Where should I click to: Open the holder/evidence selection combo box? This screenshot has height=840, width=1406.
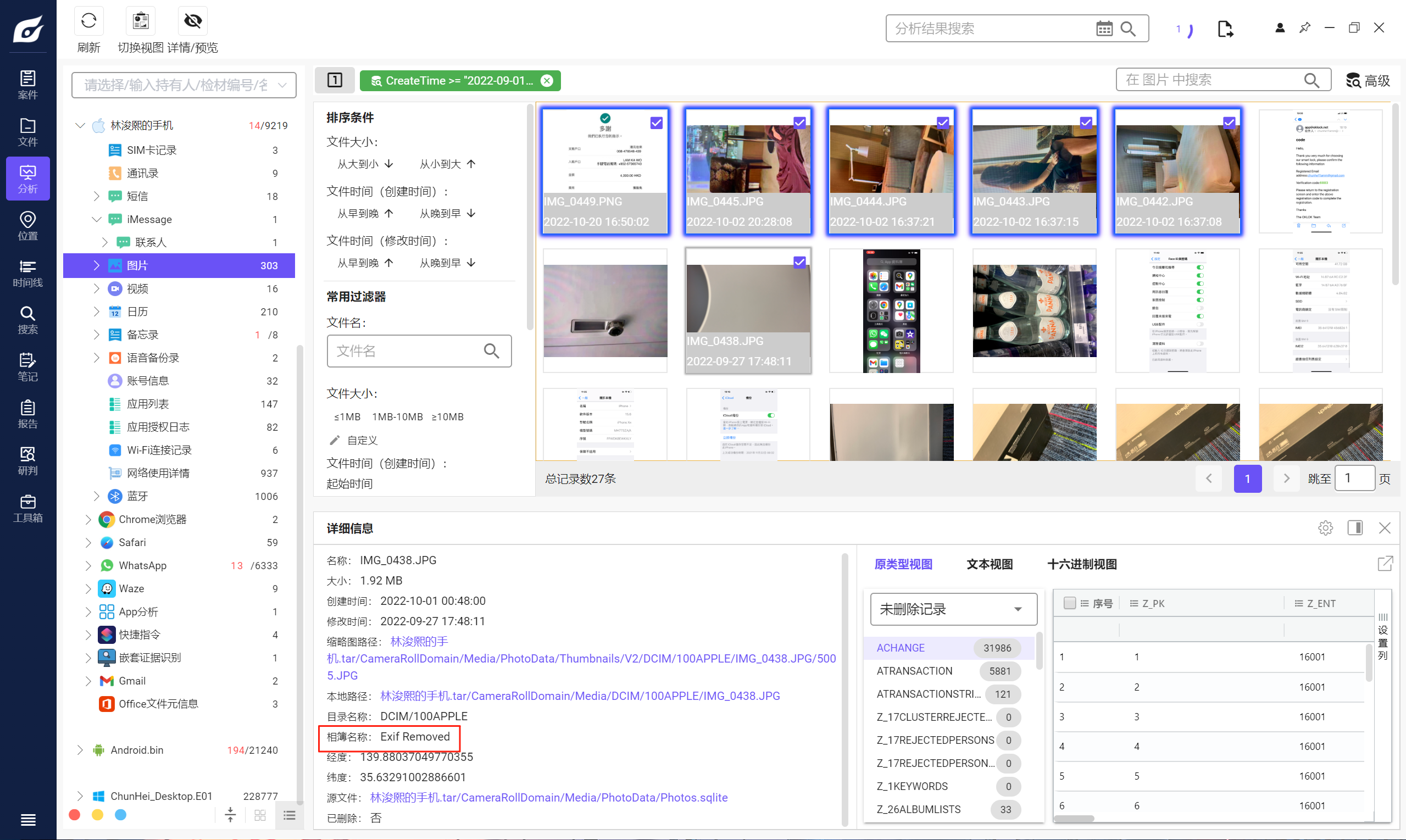184,85
